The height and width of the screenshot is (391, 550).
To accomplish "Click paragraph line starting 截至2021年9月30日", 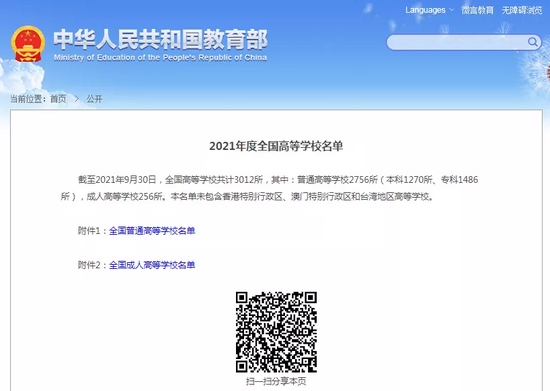I will 278,180.
